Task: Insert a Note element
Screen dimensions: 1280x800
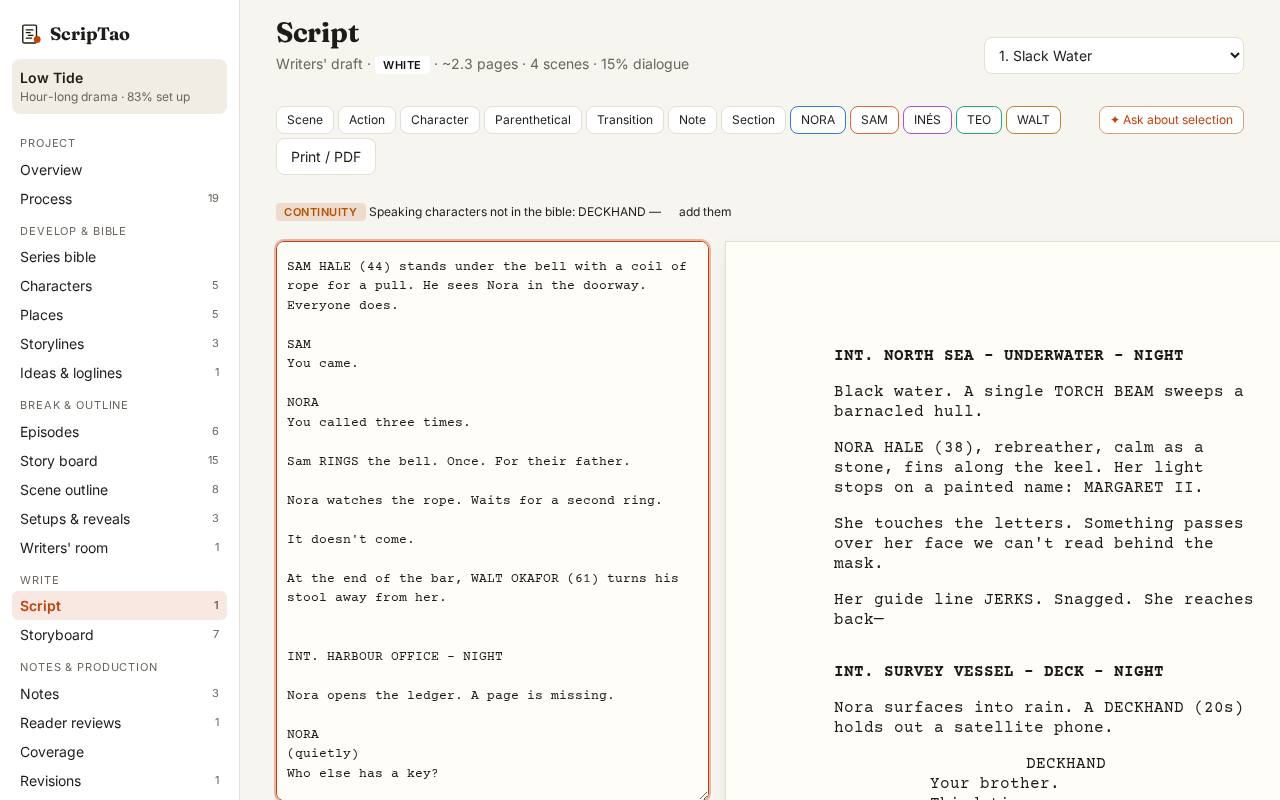Action: tap(692, 120)
